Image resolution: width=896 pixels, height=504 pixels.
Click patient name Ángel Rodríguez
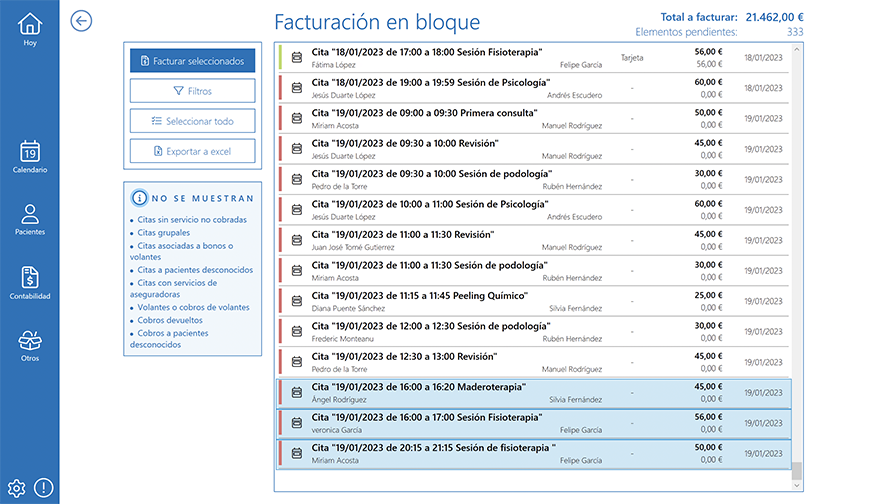pyautogui.click(x=339, y=399)
